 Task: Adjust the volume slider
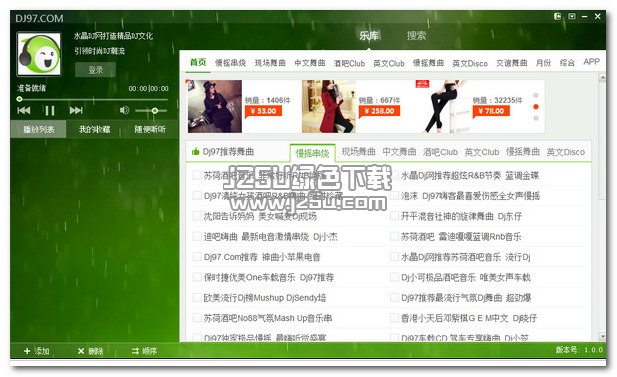pos(151,111)
